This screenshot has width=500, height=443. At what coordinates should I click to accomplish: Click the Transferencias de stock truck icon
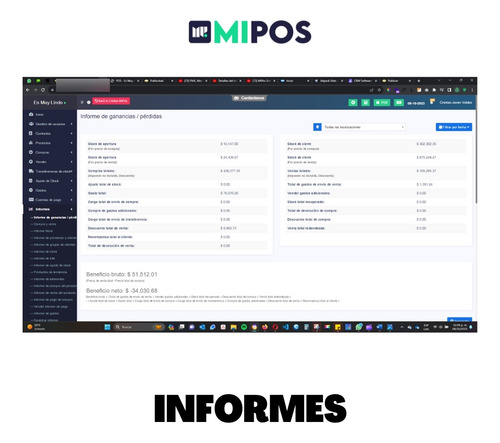click(x=31, y=171)
